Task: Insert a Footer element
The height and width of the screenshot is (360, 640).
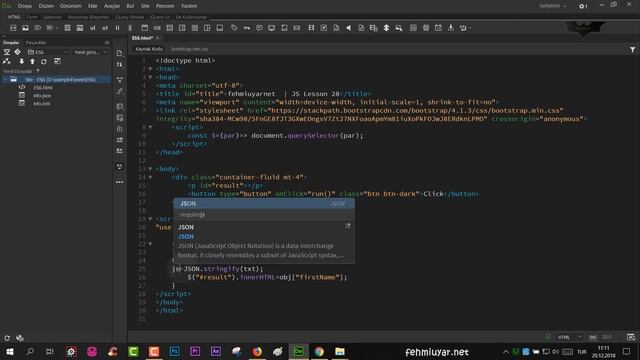Action: 220,28
